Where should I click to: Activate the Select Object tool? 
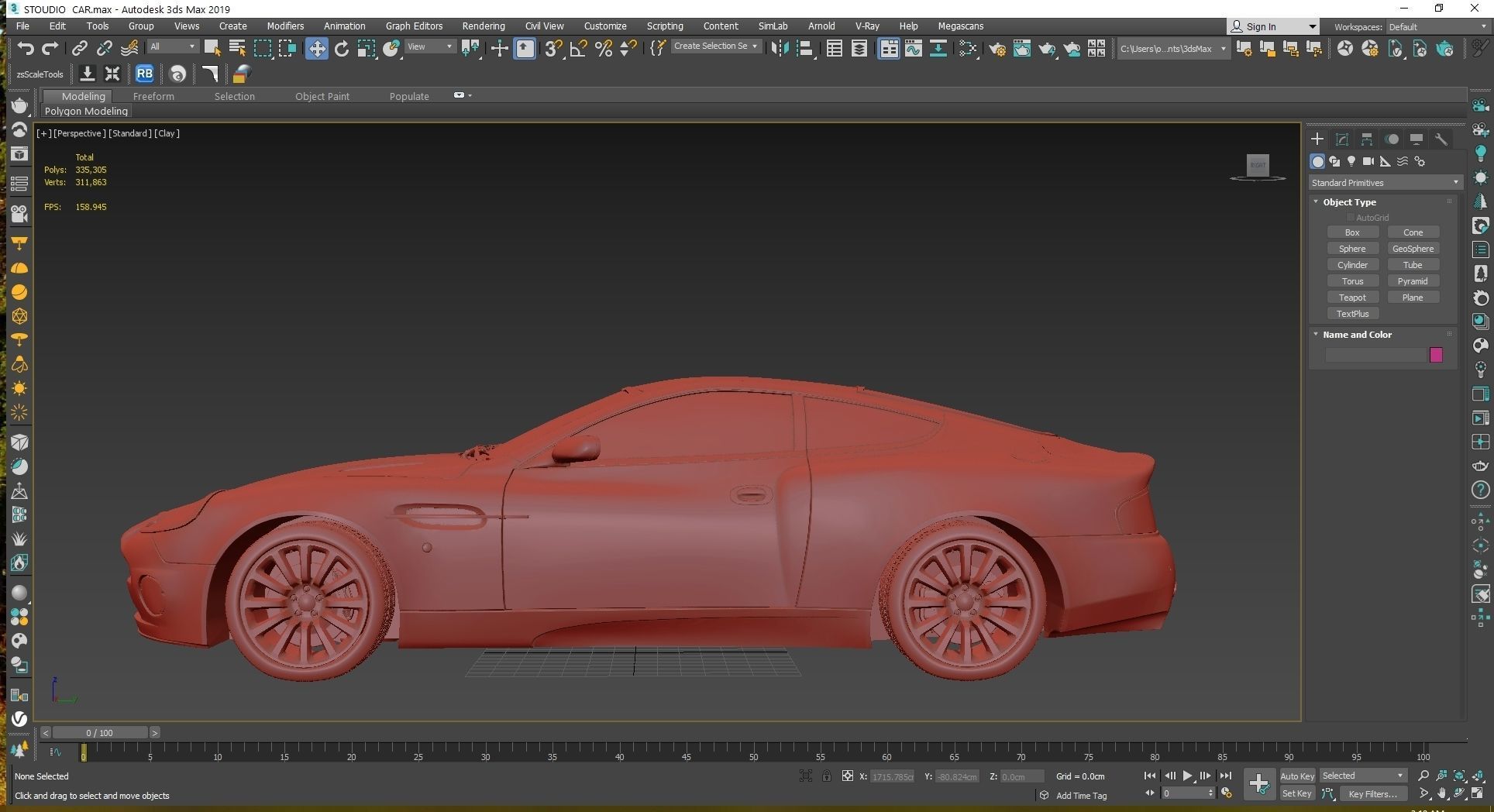212,49
